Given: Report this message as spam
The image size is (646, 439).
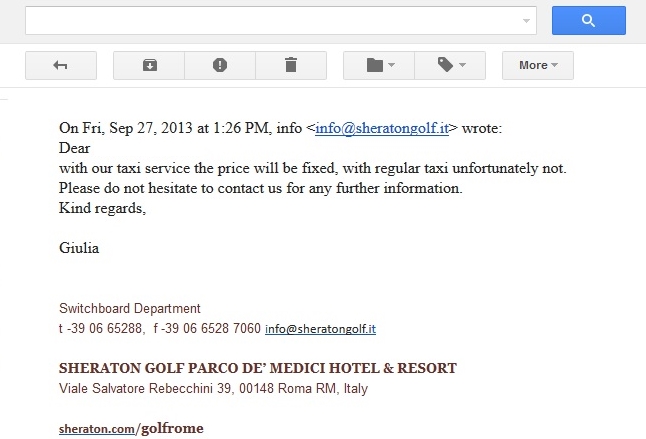Looking at the screenshot, I should coord(220,65).
